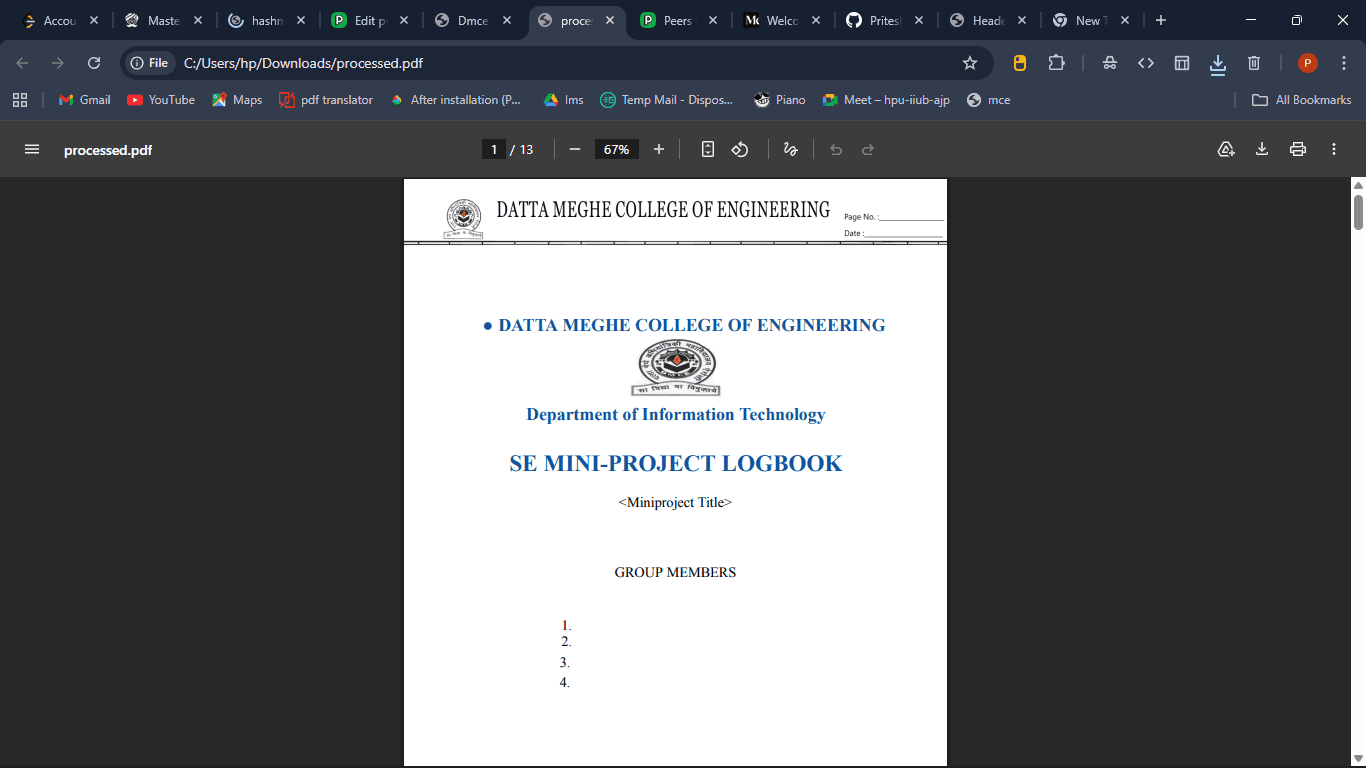The width and height of the screenshot is (1366, 768).
Task: Click the SE MINI-PROJECT LOGBOOK heading
Action: 676,464
